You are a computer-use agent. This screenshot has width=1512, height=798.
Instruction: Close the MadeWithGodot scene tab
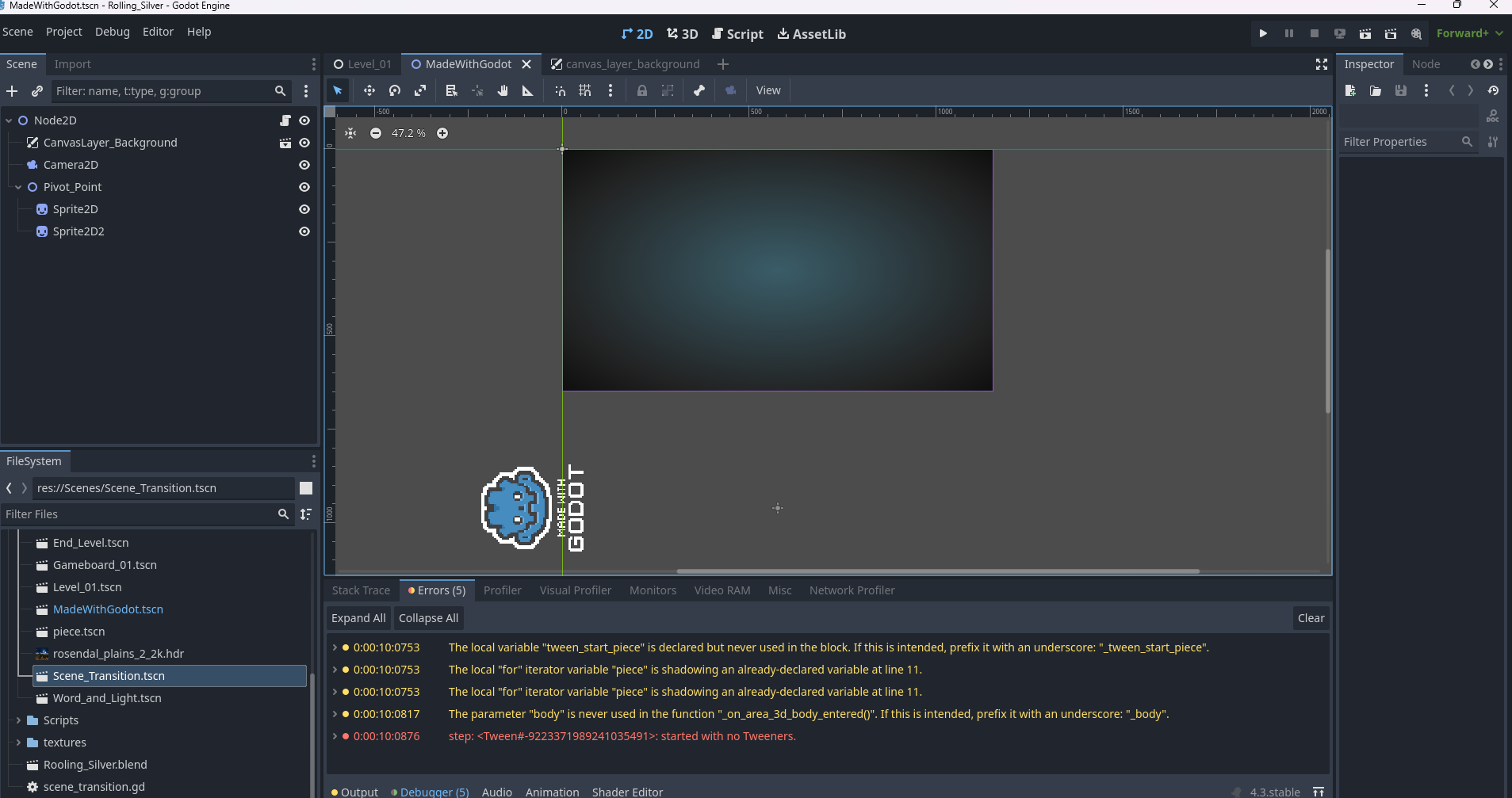[526, 64]
